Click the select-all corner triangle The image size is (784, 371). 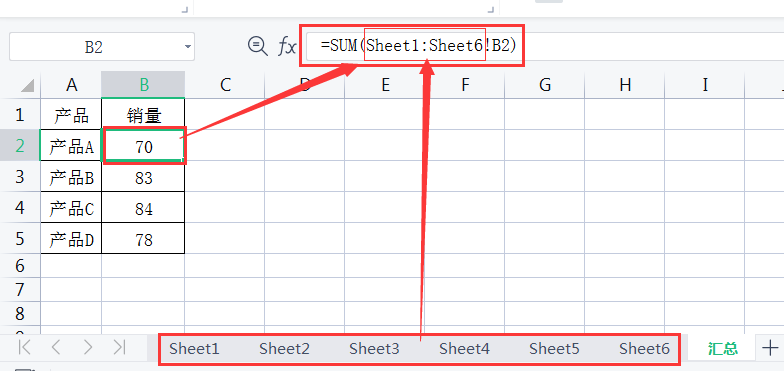(x=27, y=86)
